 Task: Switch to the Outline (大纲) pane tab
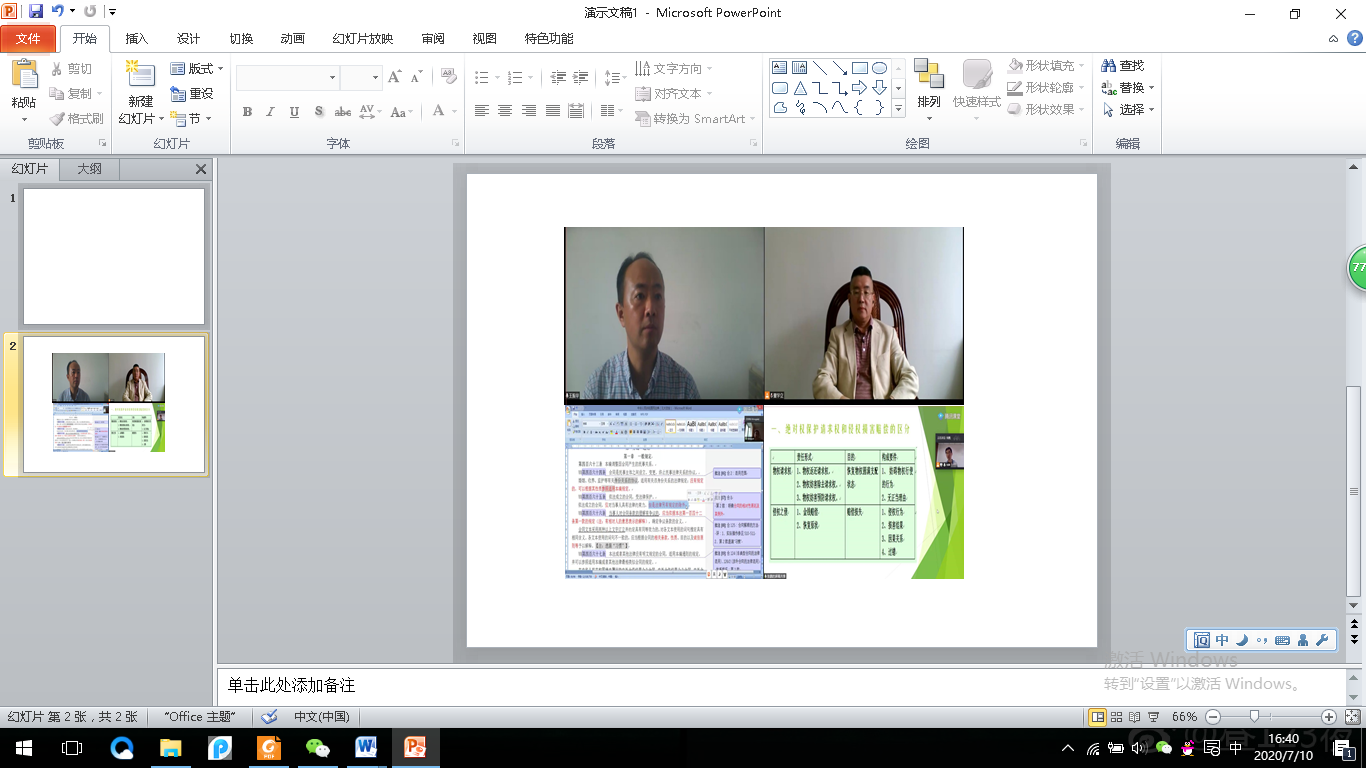point(89,169)
